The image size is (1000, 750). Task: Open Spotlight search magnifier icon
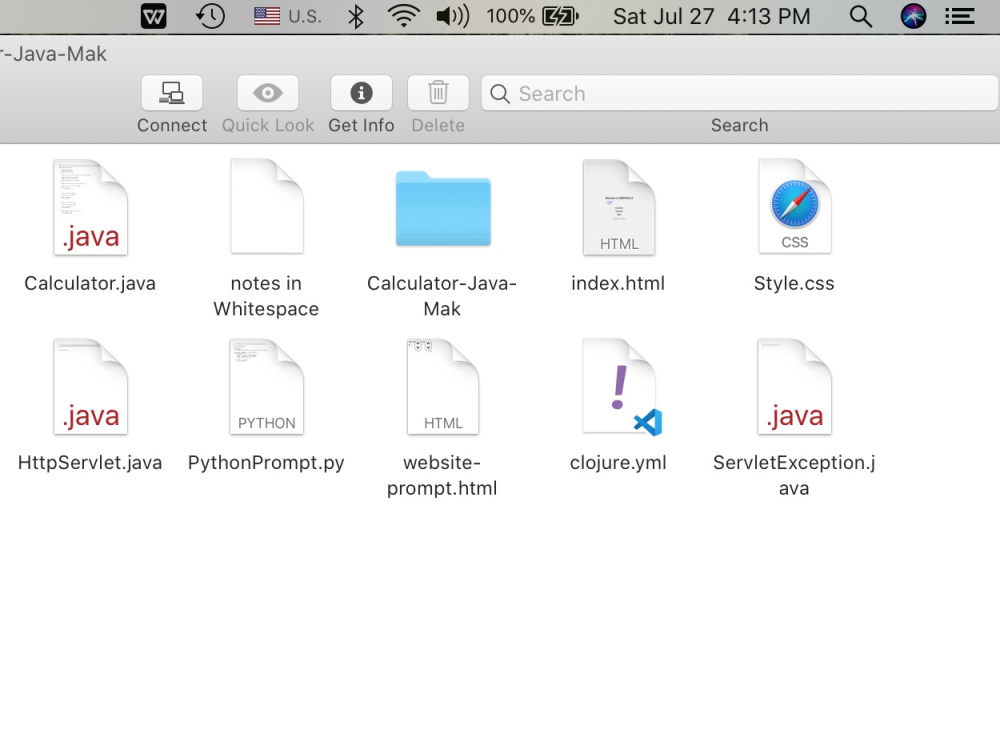pyautogui.click(x=861, y=16)
